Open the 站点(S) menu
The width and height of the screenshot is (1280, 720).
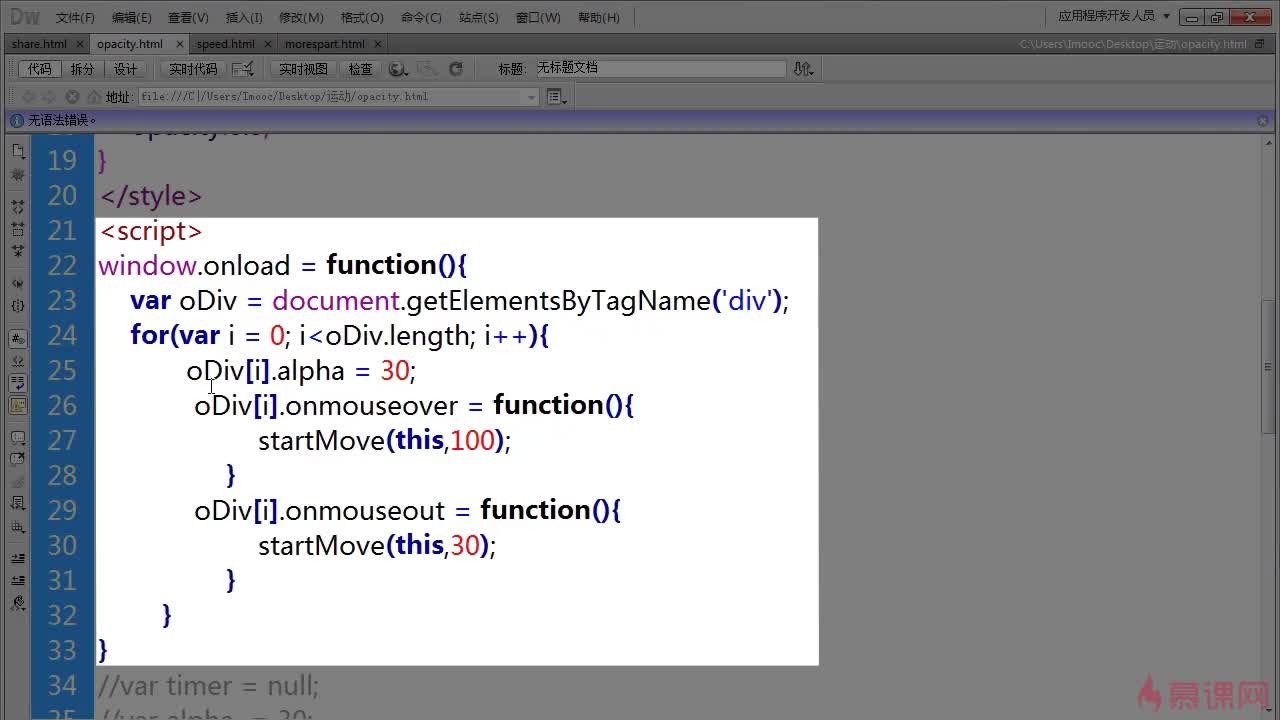pos(478,17)
